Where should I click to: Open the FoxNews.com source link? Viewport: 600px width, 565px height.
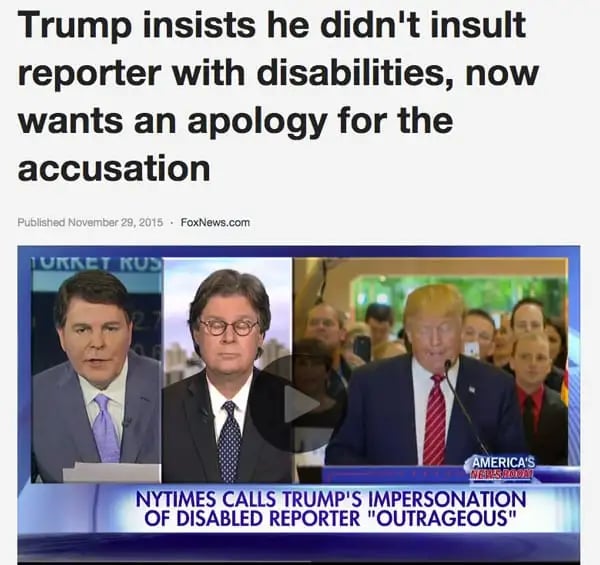tap(215, 222)
